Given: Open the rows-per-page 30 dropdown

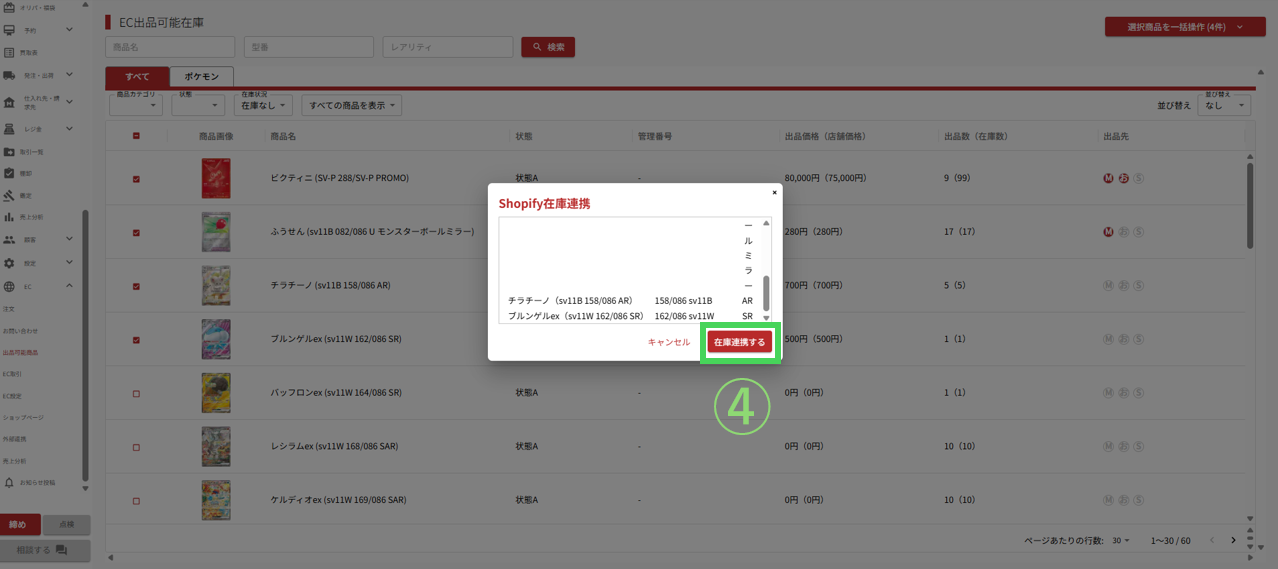Looking at the screenshot, I should [x=1121, y=541].
